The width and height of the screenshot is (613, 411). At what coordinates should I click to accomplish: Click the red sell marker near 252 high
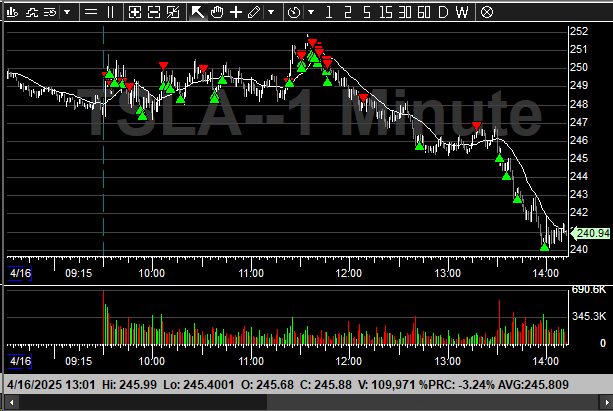point(312,43)
